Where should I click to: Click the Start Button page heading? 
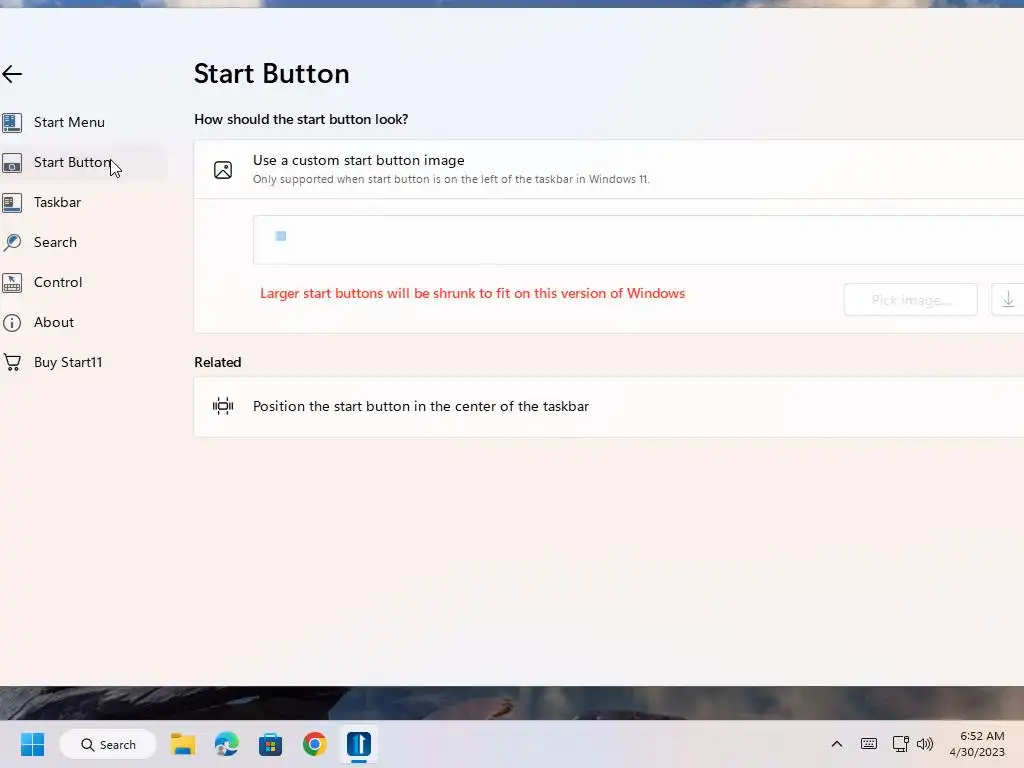(x=272, y=74)
